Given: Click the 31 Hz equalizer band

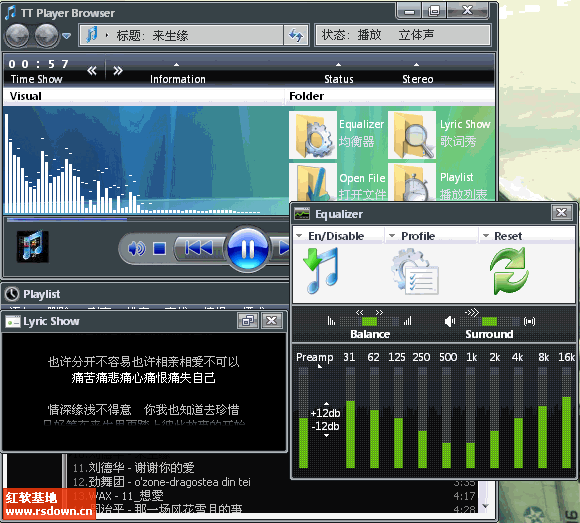Looking at the screenshot, I should (x=350, y=418).
